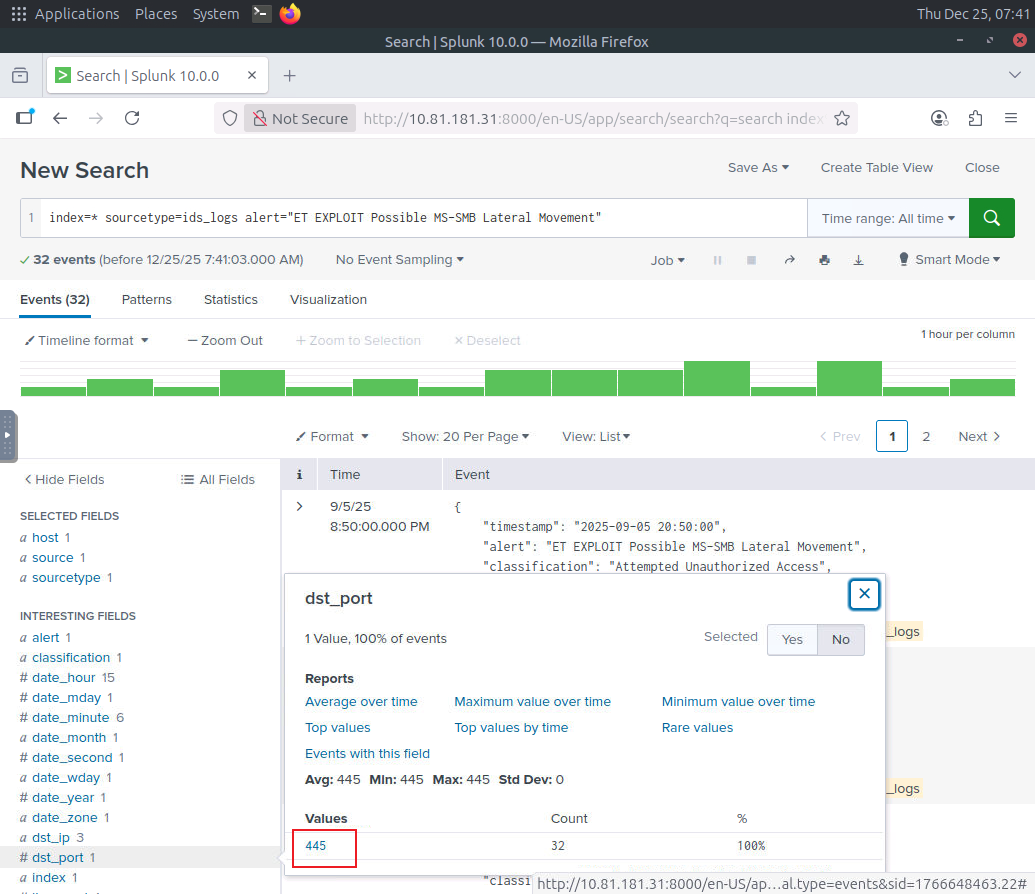The height and width of the screenshot is (894, 1035).
Task: Open Firefox extensions menu
Action: click(x=975, y=118)
